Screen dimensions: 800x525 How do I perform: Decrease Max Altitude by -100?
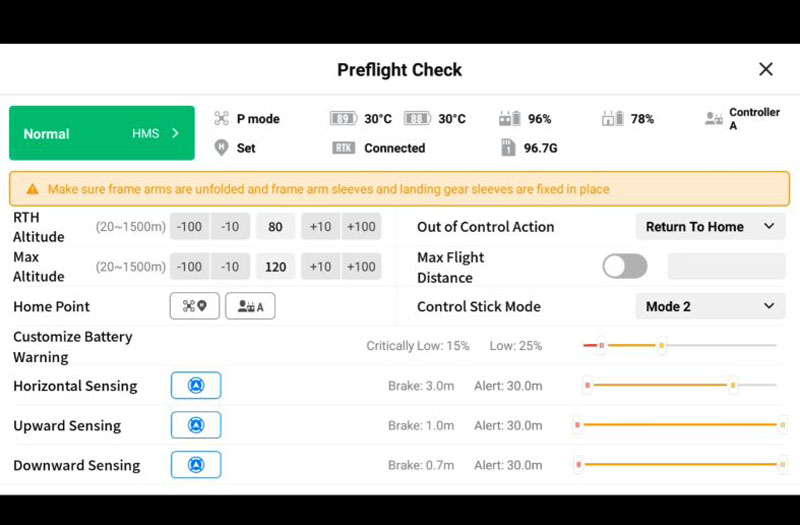click(189, 266)
